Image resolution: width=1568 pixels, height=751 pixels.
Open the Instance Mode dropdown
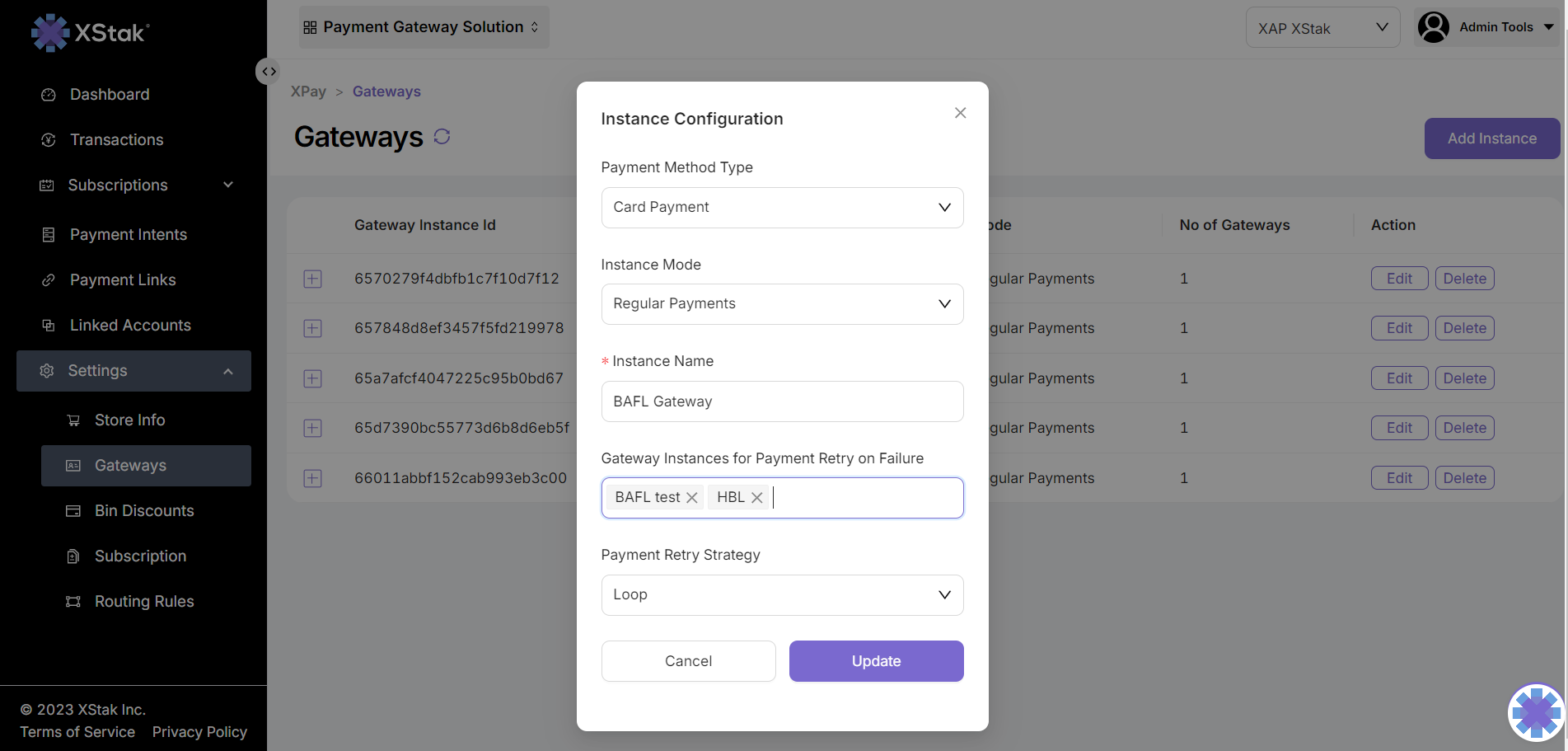coord(782,304)
